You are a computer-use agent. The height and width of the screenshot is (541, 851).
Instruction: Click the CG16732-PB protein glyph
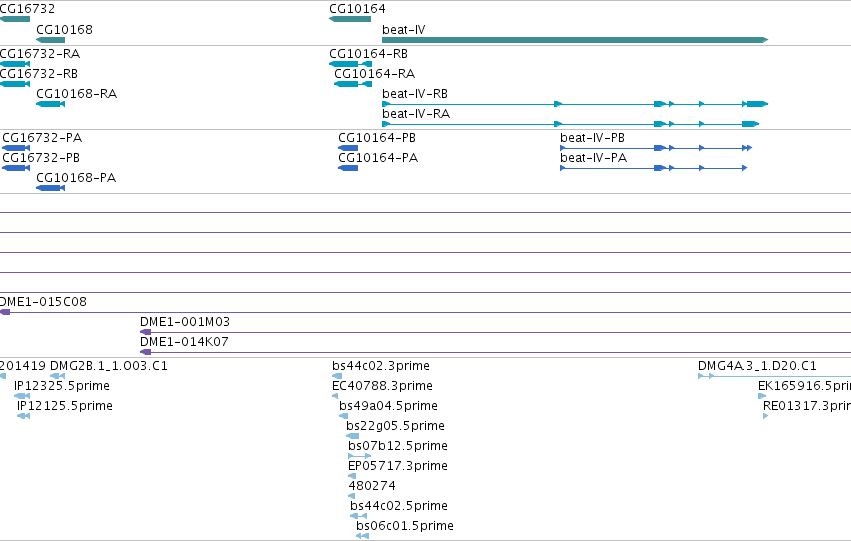tap(16, 168)
